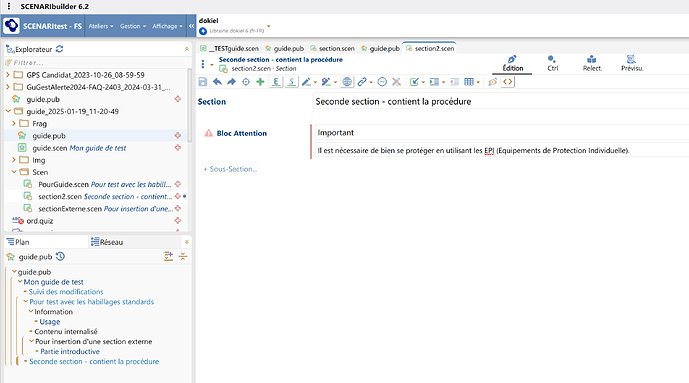Open the Ateliers menu

[x=101, y=26]
